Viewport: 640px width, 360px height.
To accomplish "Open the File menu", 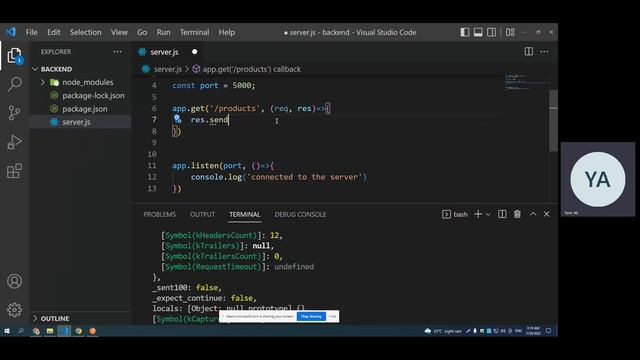I will (x=31, y=32).
